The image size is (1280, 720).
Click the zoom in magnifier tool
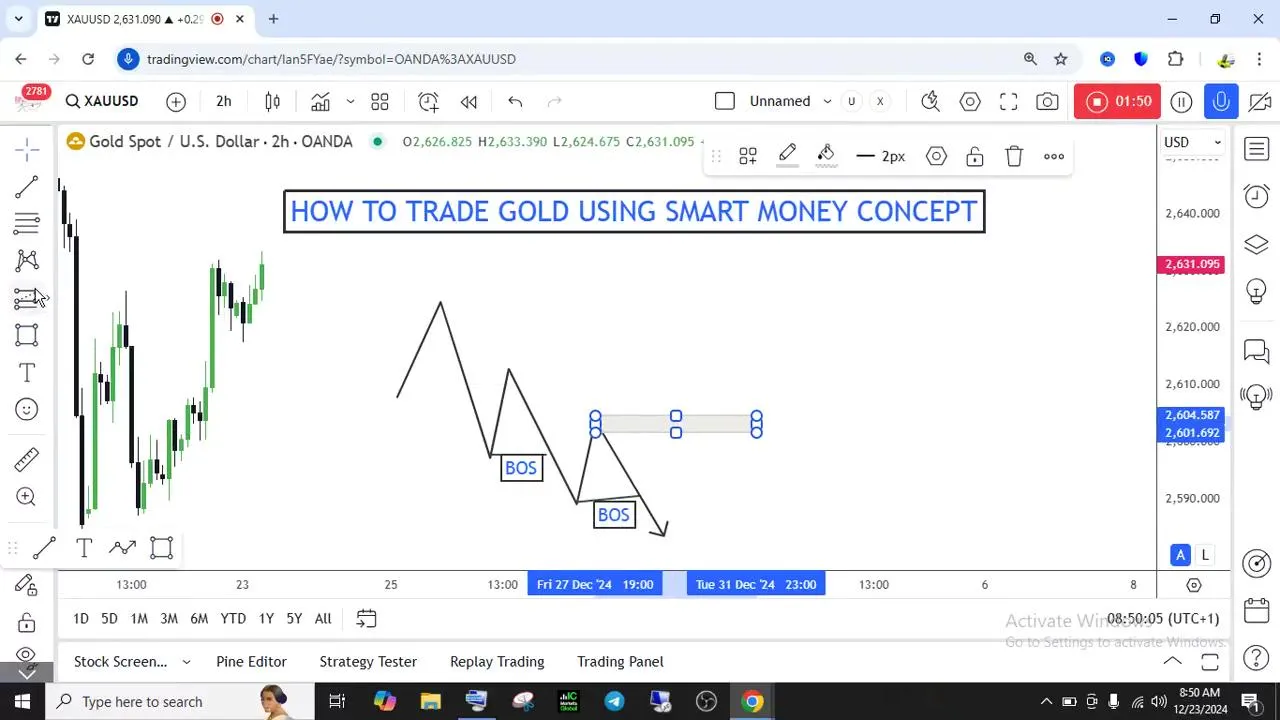[27, 497]
